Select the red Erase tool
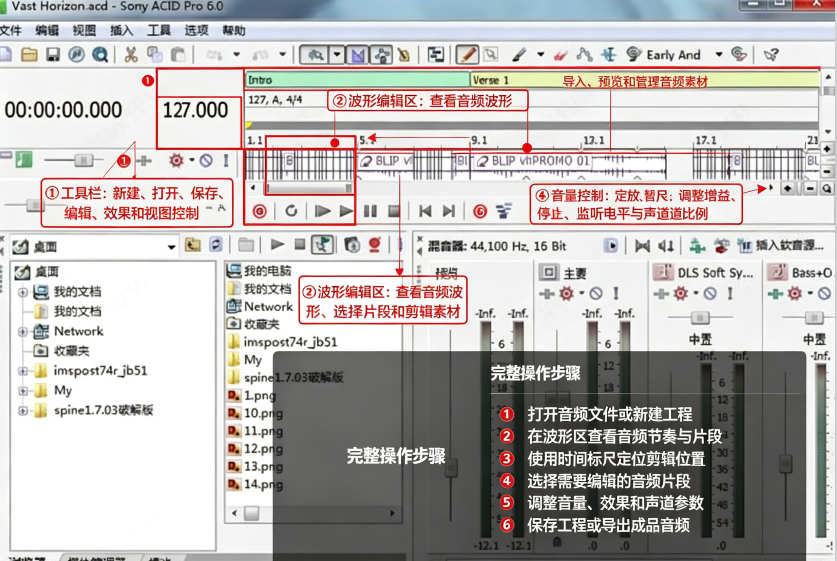 pyautogui.click(x=560, y=54)
